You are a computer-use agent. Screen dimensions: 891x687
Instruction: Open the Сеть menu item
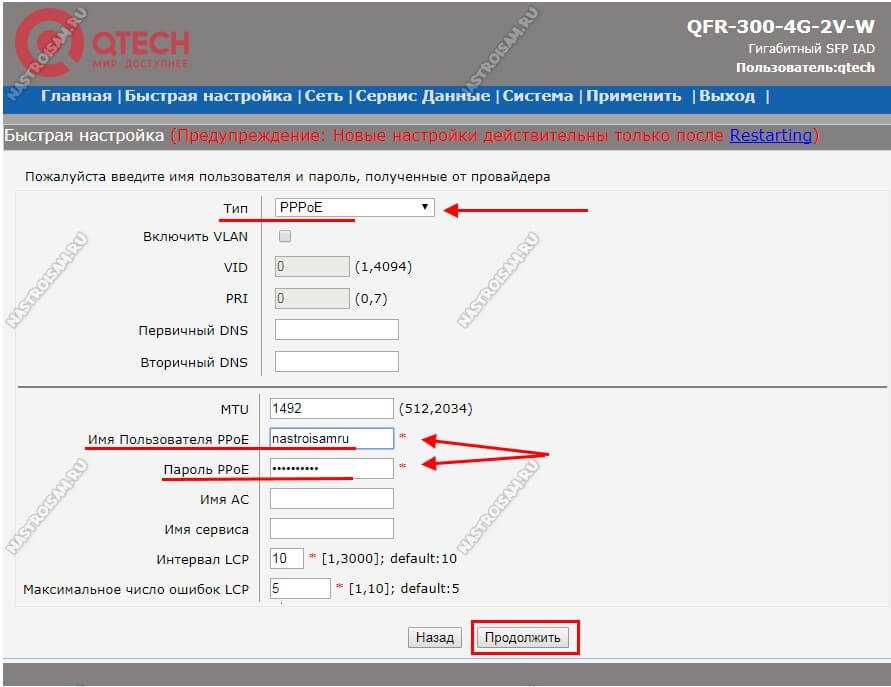click(323, 96)
